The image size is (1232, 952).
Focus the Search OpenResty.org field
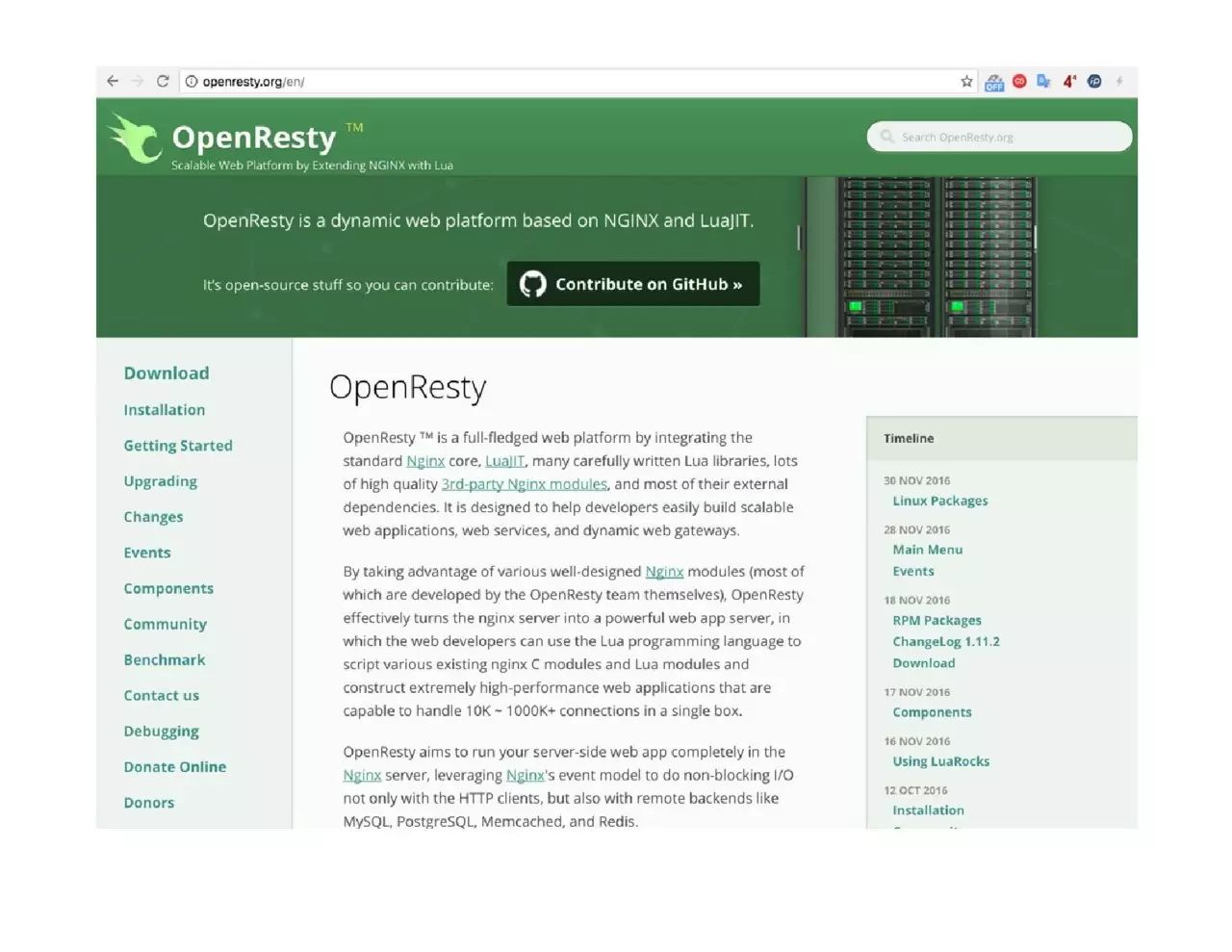(x=999, y=137)
